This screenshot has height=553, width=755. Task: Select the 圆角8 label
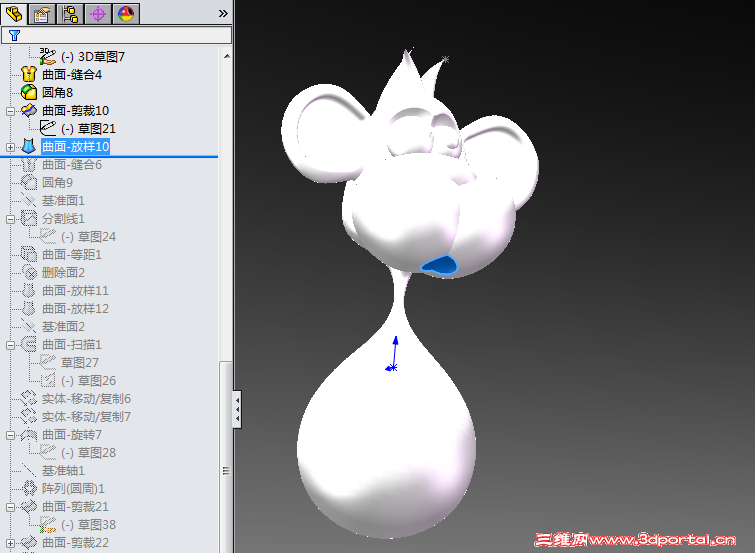[x=57, y=92]
